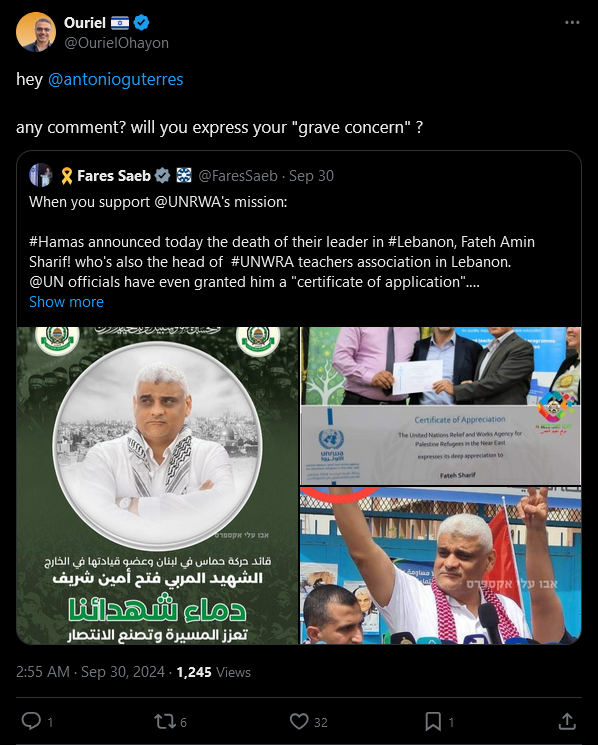Click Fares Saeb's verified badge
The height and width of the screenshot is (745, 598).
tap(162, 176)
